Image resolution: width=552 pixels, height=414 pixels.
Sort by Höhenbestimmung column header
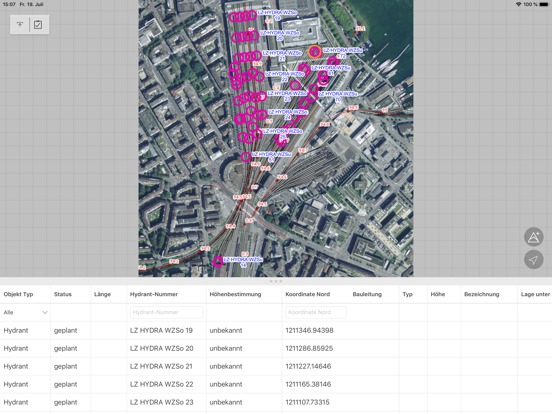click(x=235, y=294)
